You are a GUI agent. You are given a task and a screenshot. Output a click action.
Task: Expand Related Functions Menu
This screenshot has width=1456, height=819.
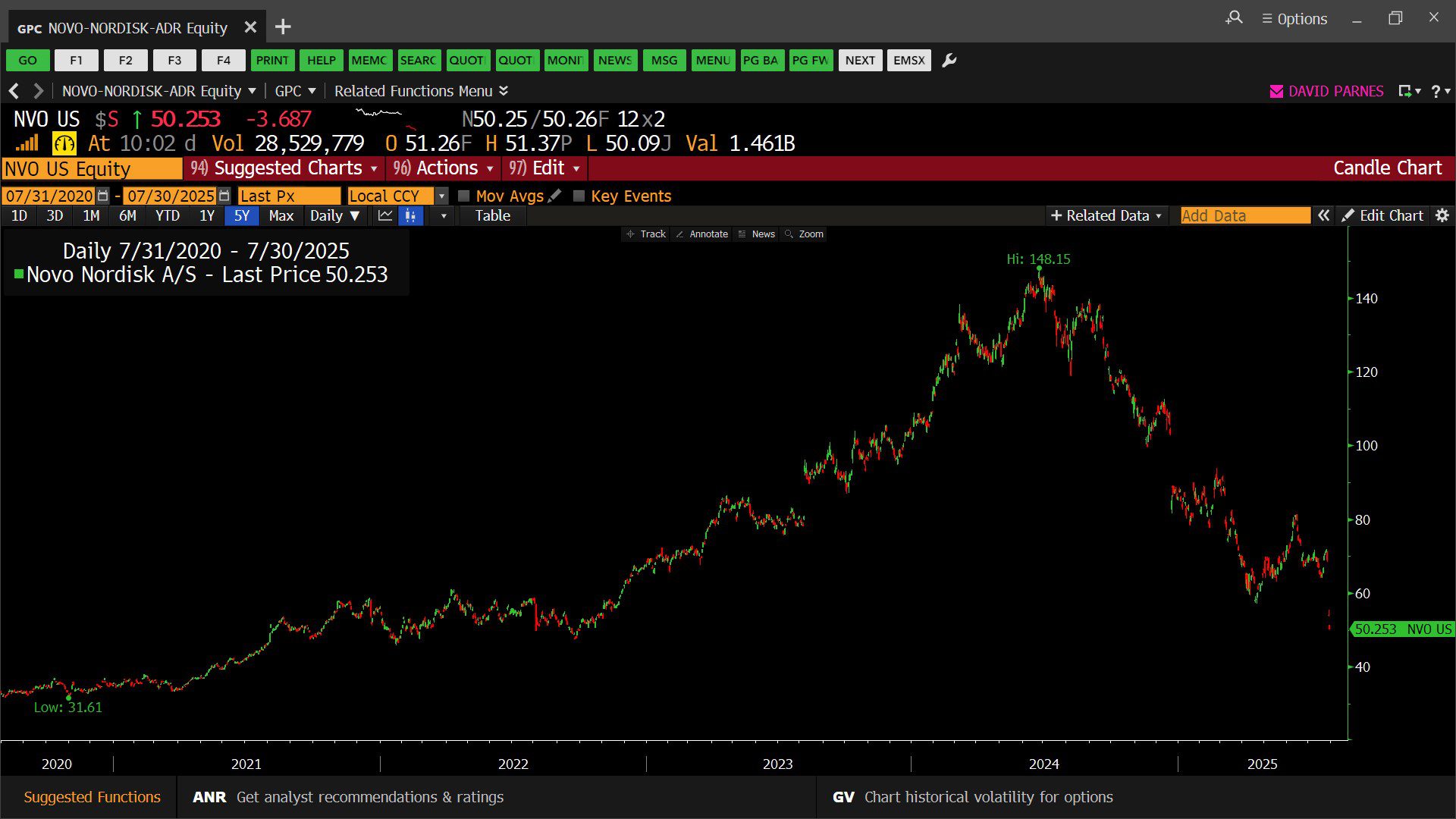pyautogui.click(x=421, y=91)
